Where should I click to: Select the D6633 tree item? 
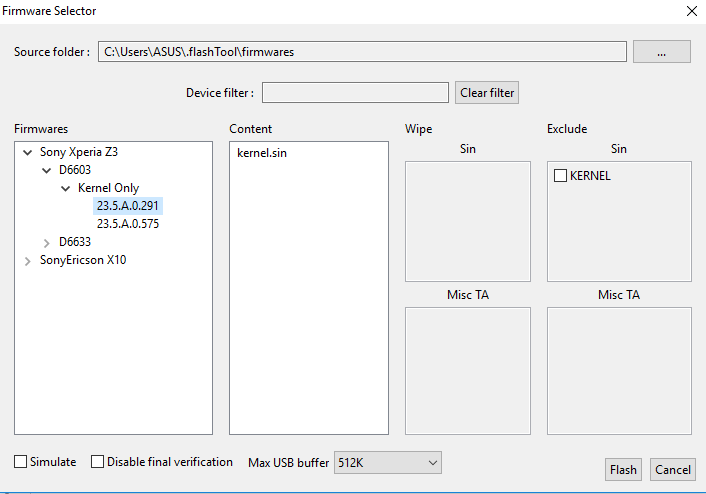(75, 242)
